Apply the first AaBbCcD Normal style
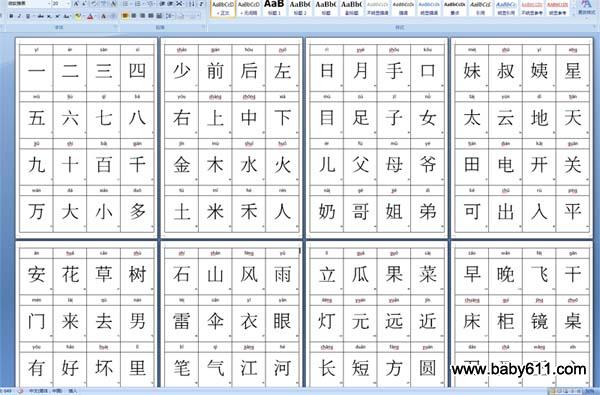This screenshot has width=600, height=395. point(223,8)
